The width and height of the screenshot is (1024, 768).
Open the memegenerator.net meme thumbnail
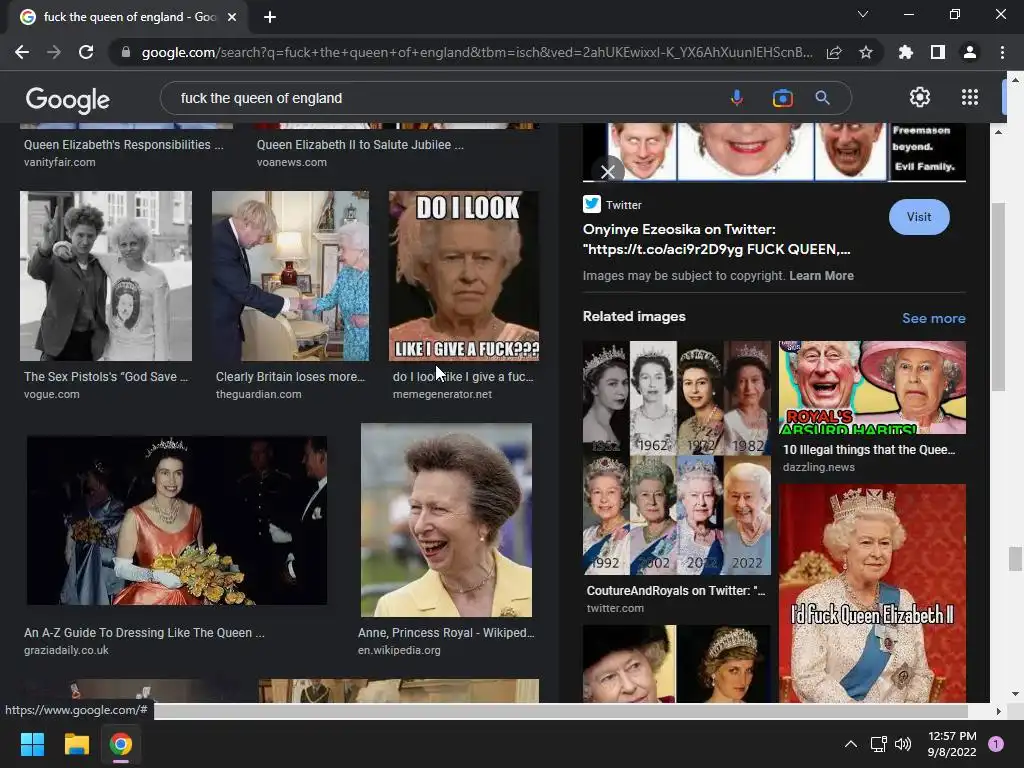coord(464,276)
